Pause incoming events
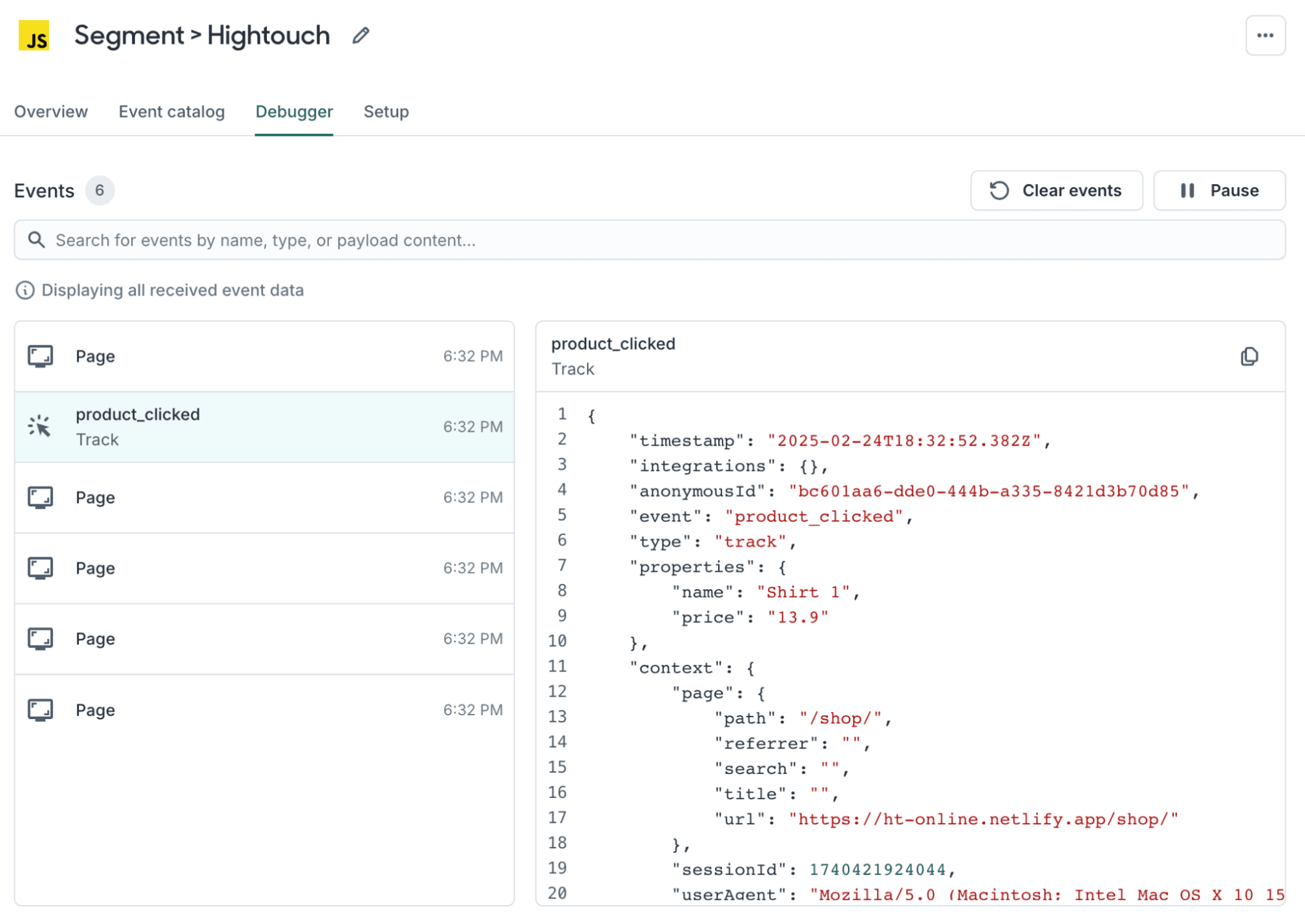Image resolution: width=1305 pixels, height=924 pixels. coord(1219,191)
